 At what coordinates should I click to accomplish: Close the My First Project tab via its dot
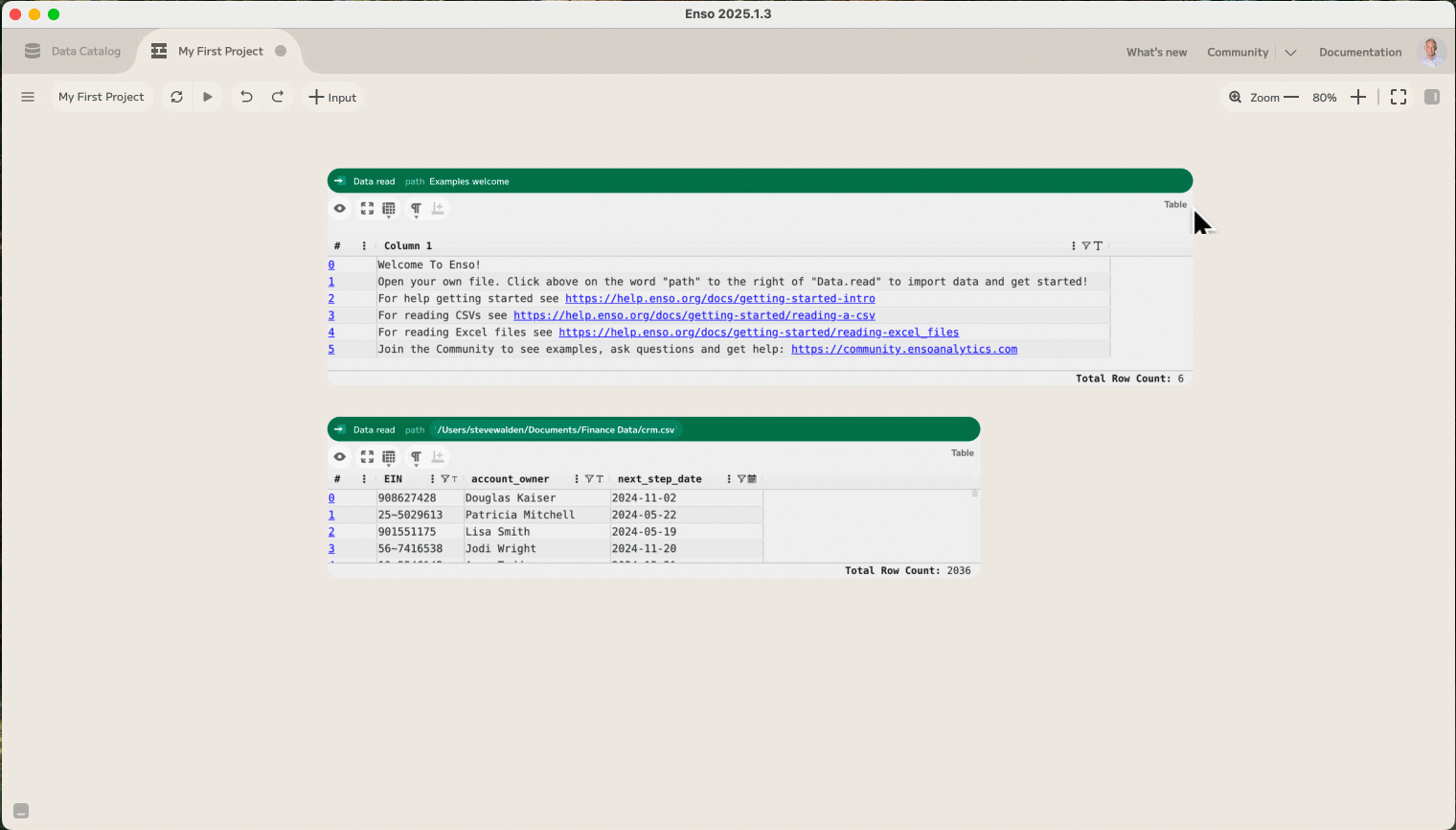coord(281,51)
